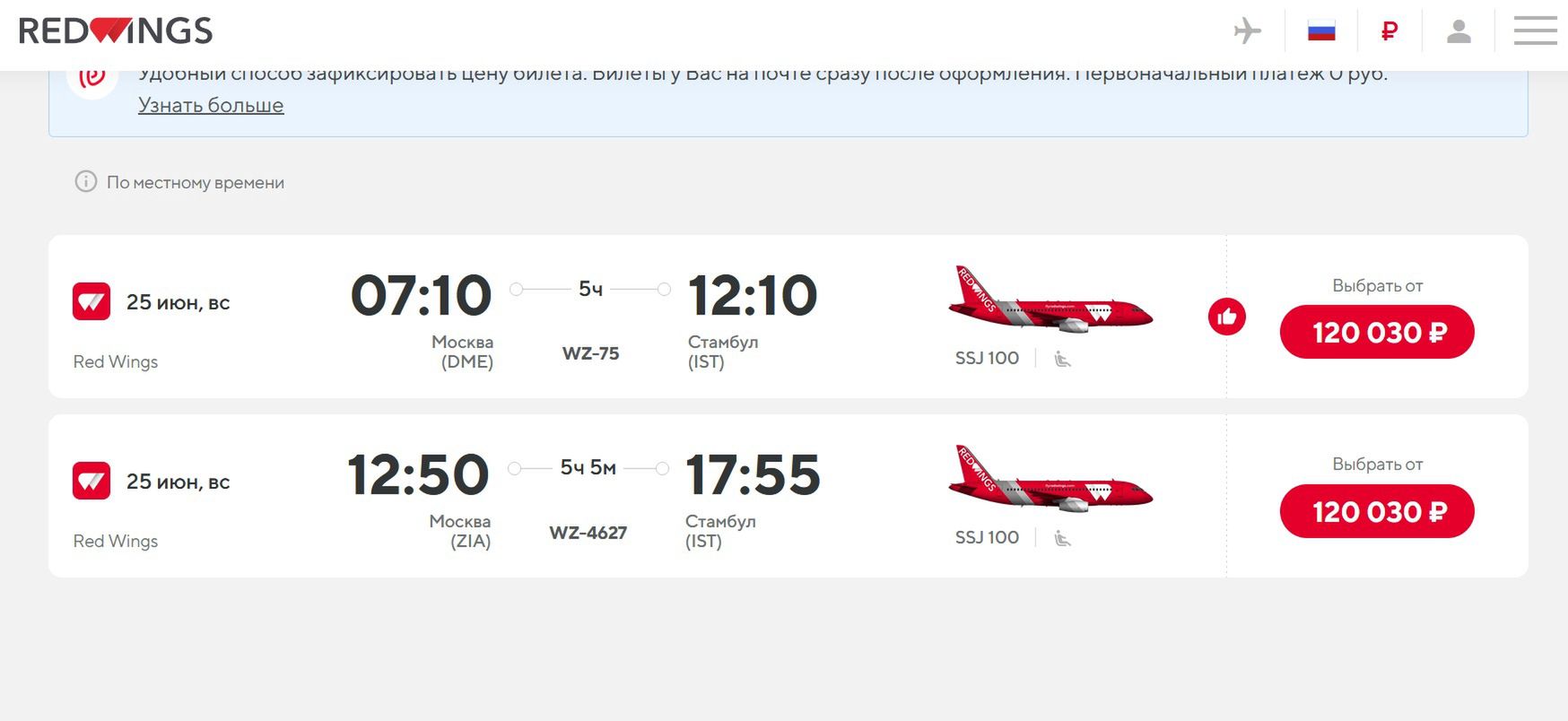The height and width of the screenshot is (721, 1568).
Task: Click info icon beside 'По местному времени'
Action: pyautogui.click(x=86, y=182)
